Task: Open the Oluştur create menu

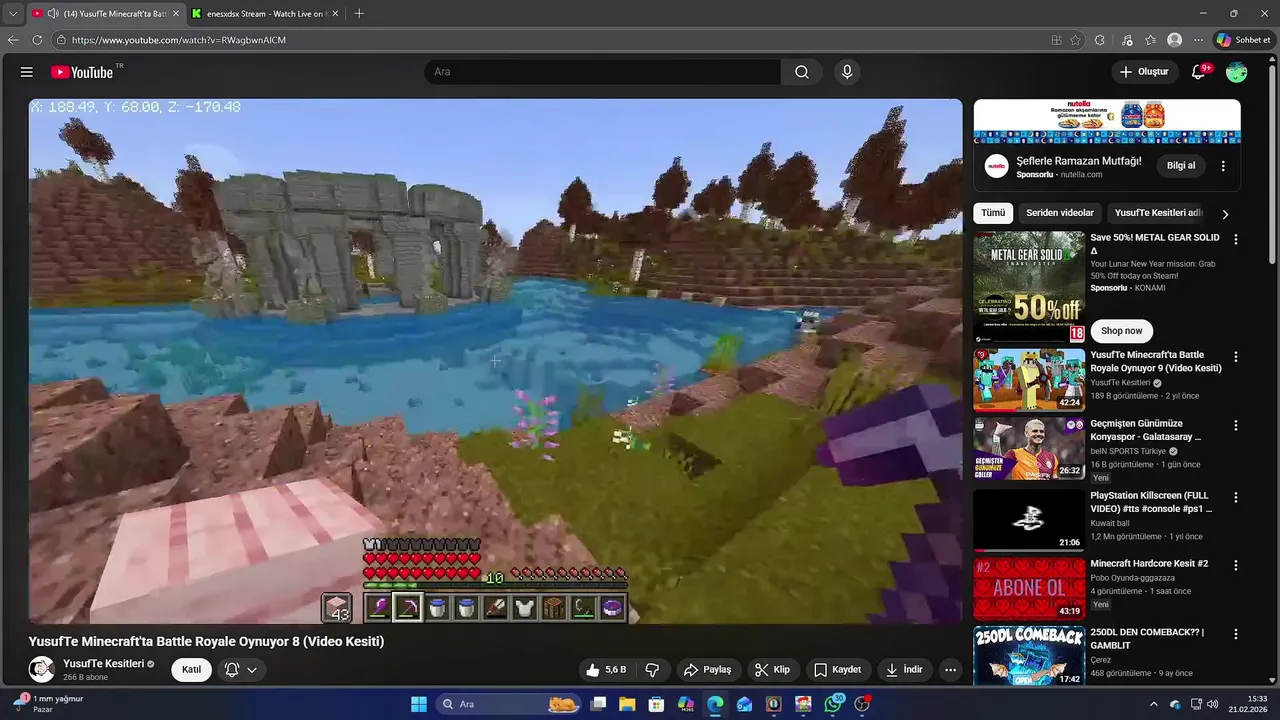Action: pos(1144,72)
